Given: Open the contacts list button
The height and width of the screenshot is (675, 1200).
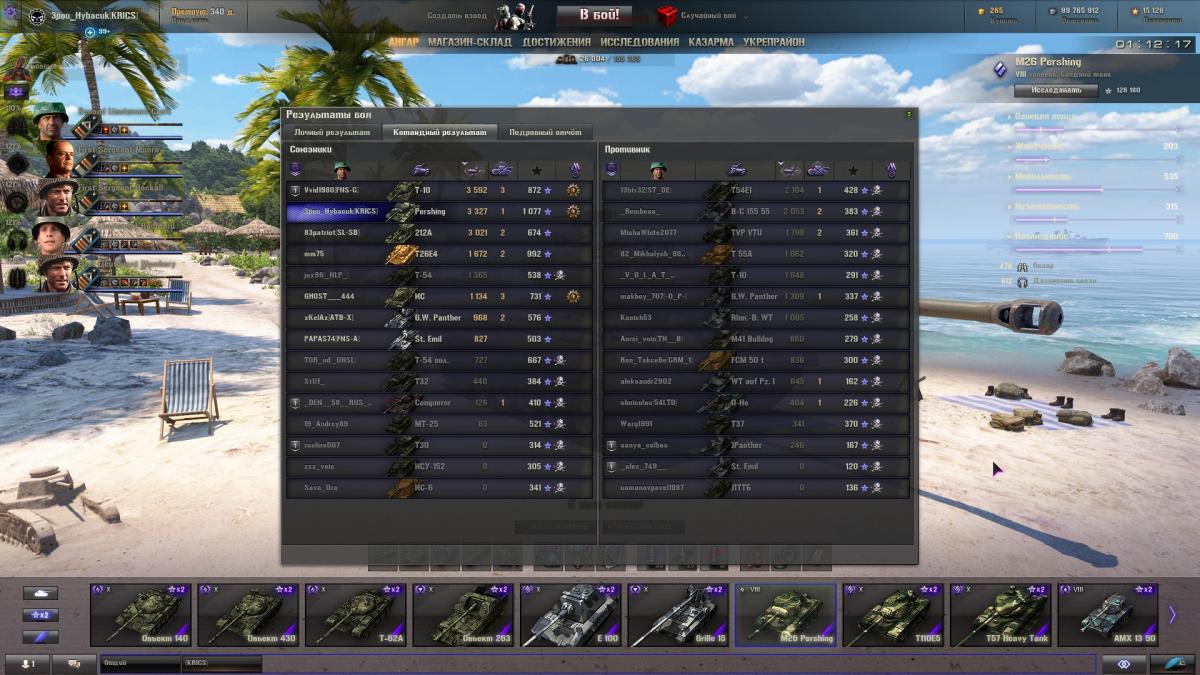Looking at the screenshot, I should pos(28,663).
